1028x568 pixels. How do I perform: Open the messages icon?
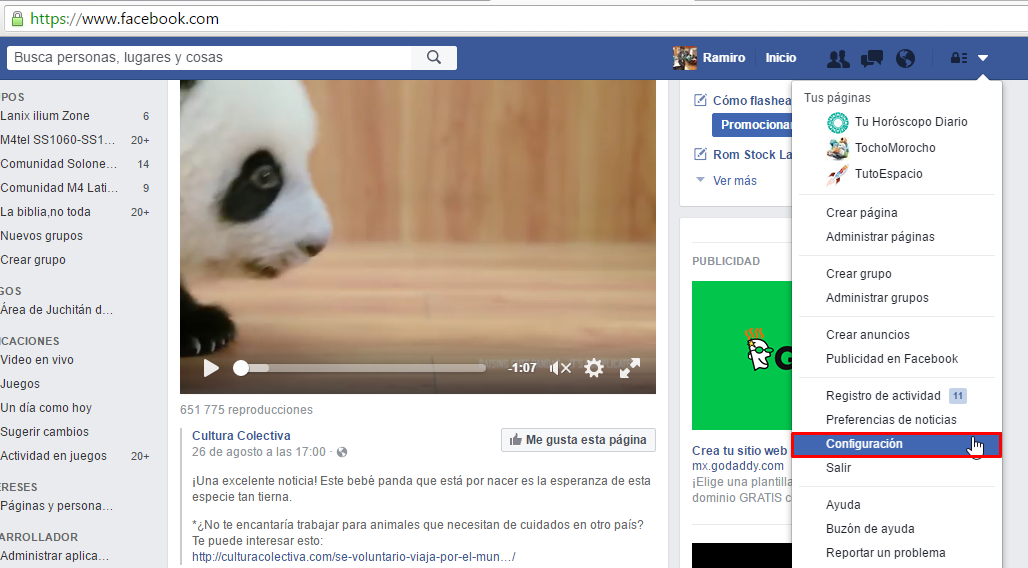871,58
